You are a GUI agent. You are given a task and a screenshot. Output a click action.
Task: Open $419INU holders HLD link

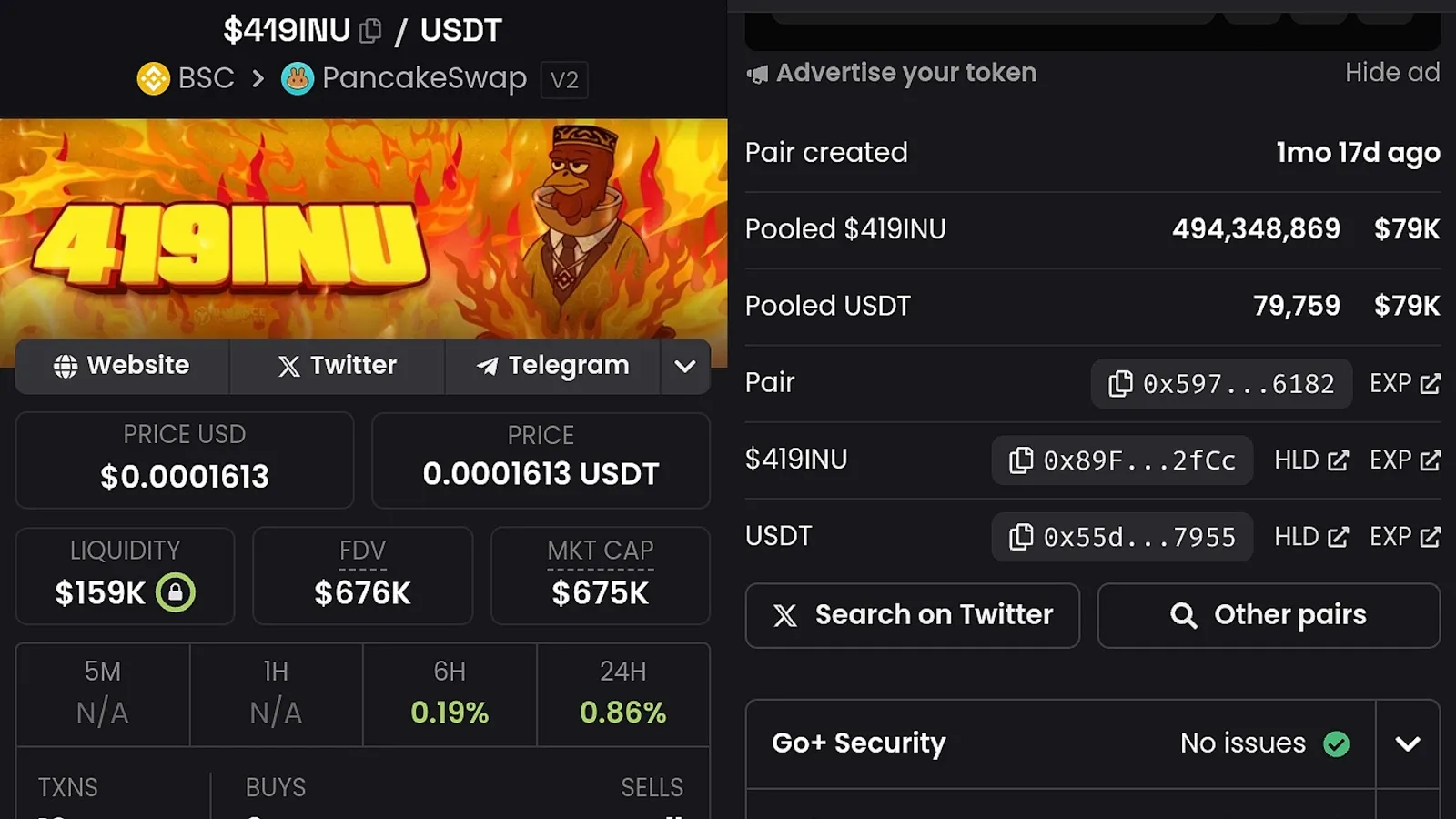click(x=1311, y=460)
